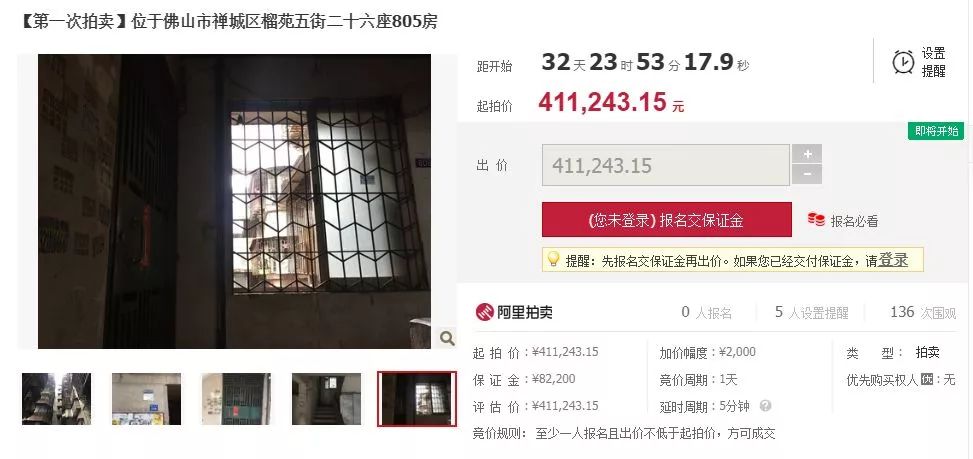Select the first building exterior thumbnail

pos(56,399)
